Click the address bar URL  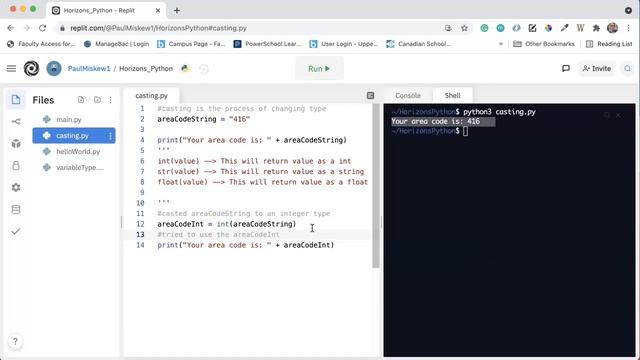(158, 28)
